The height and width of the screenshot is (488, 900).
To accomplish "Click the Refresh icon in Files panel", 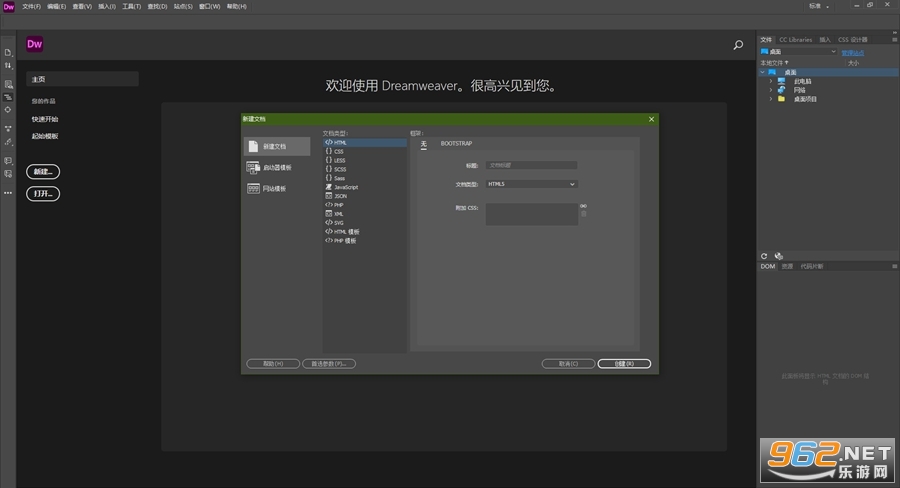I will [x=764, y=256].
